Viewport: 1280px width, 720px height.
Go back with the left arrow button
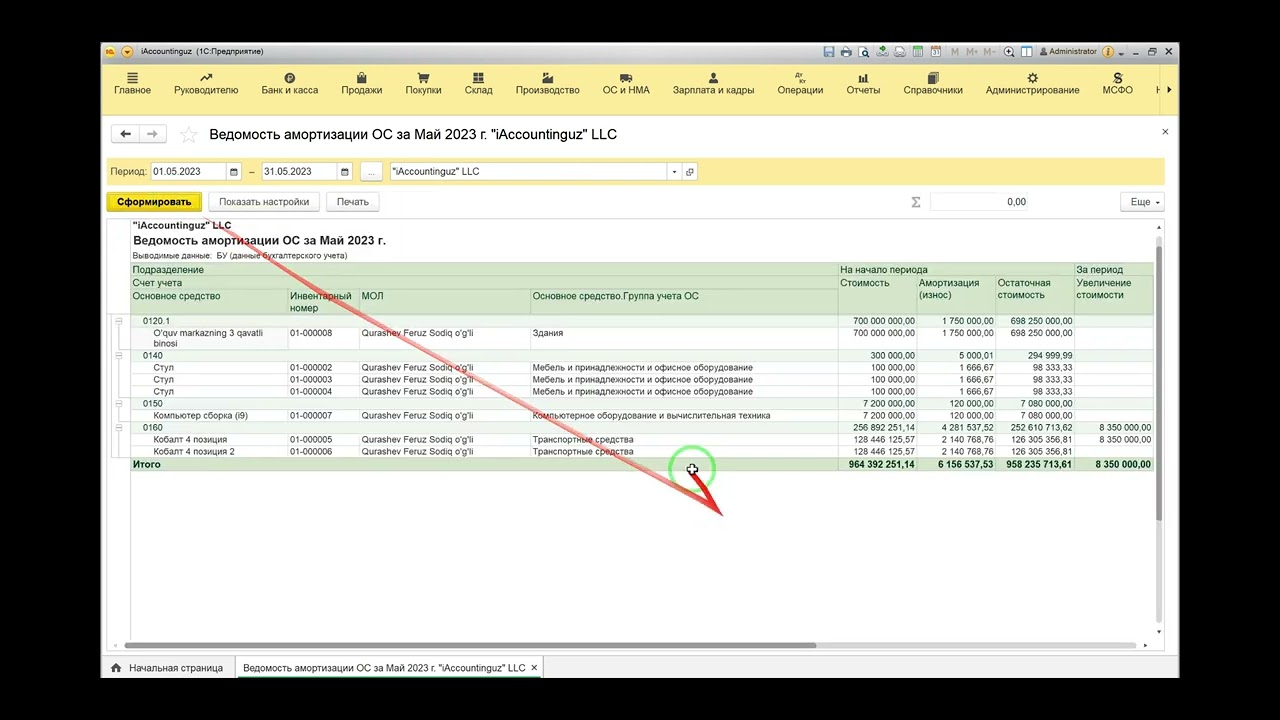[125, 134]
